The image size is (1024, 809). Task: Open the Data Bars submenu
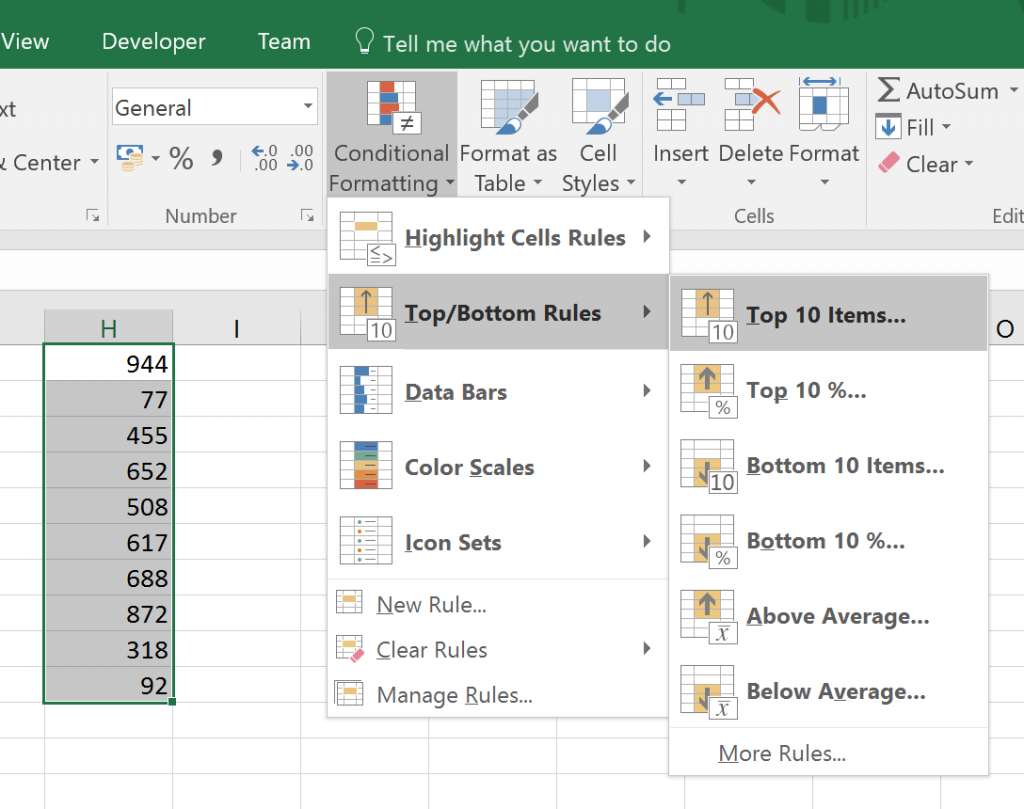coord(498,391)
